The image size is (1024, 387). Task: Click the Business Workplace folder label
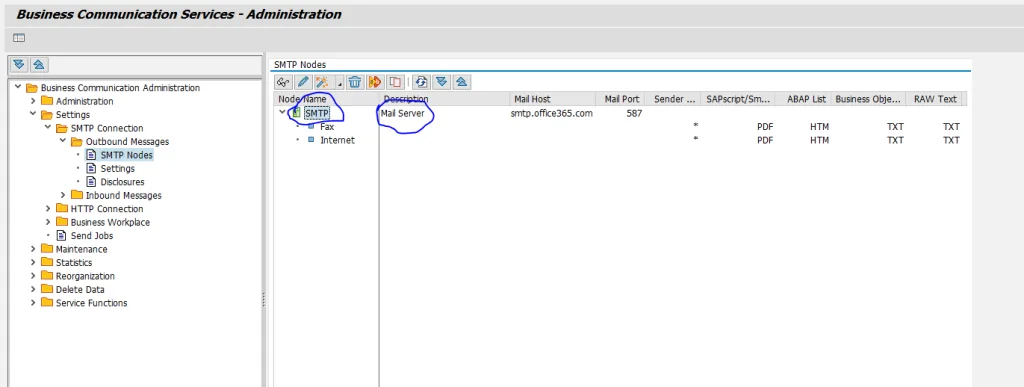pos(110,222)
